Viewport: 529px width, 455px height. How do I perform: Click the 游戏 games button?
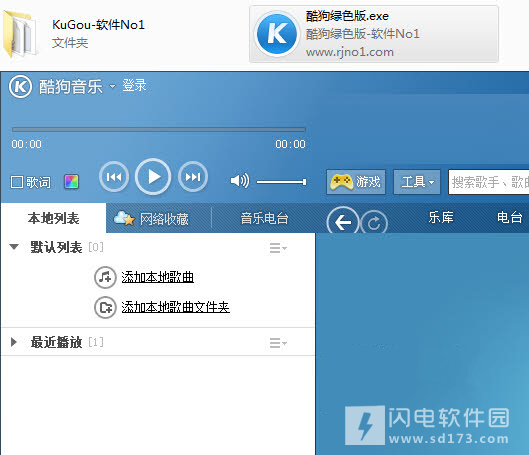tap(356, 182)
